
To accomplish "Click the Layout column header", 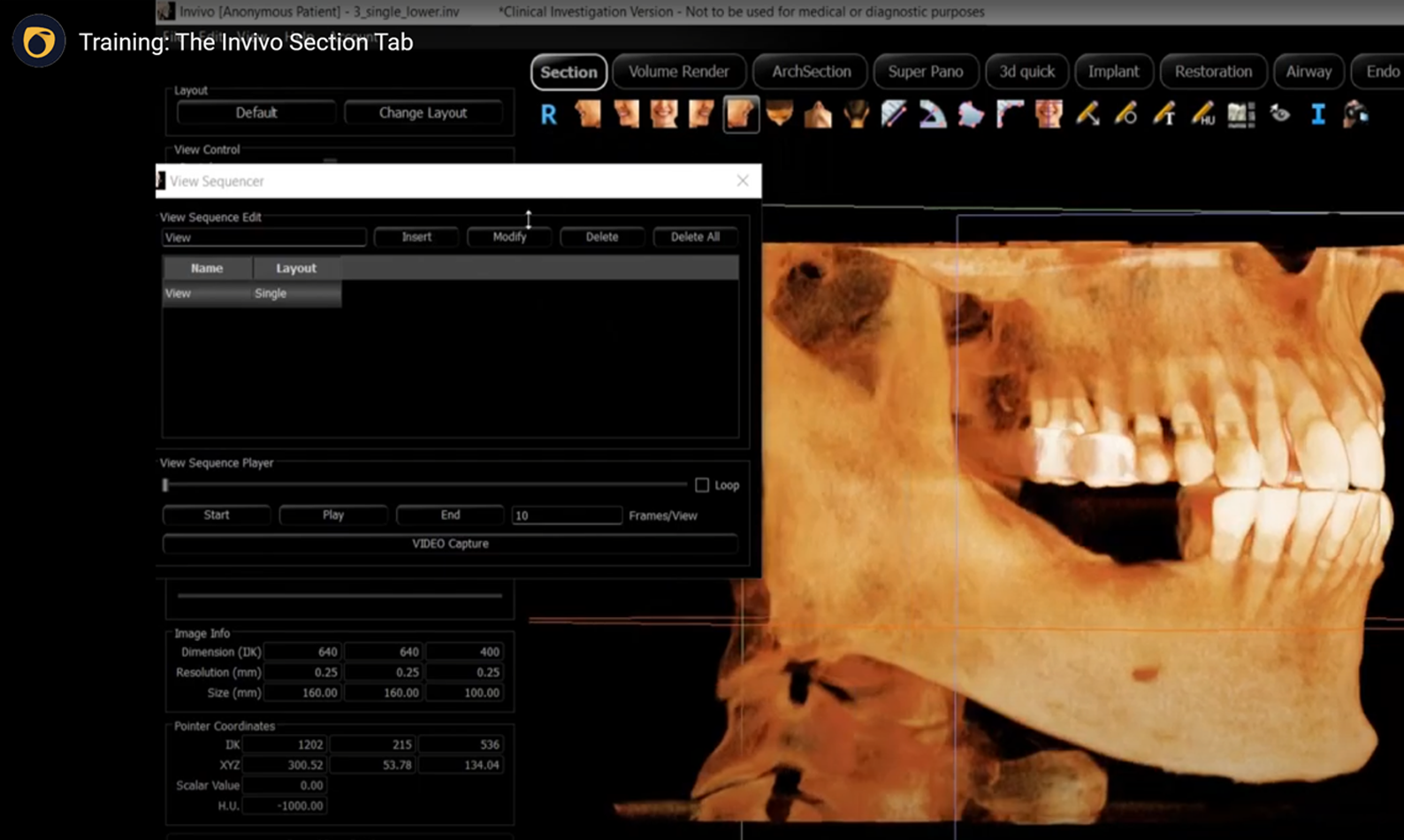I will click(296, 268).
